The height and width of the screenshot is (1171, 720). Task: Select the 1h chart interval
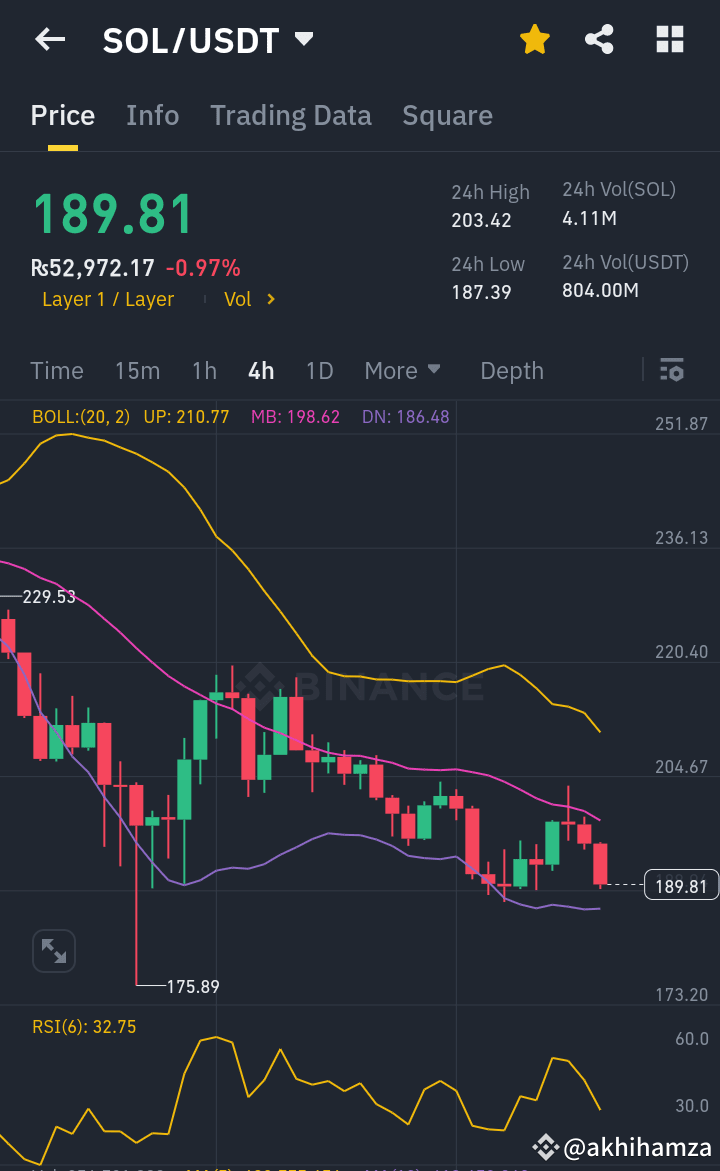point(204,371)
